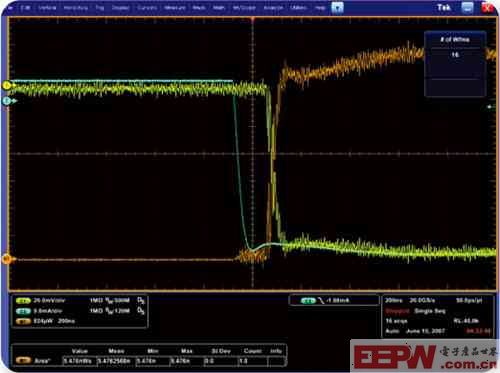Click the yellow C1 channel badge in readout
The height and width of the screenshot is (373, 500).
click(23, 301)
